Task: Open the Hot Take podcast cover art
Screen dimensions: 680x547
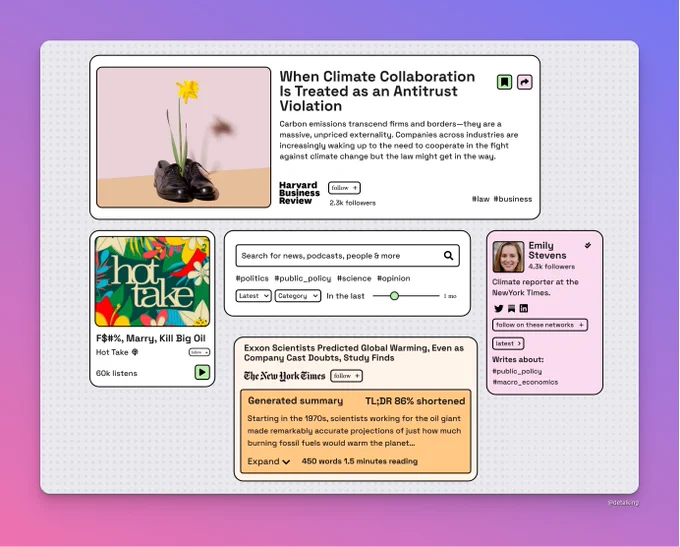Action: click(x=152, y=281)
